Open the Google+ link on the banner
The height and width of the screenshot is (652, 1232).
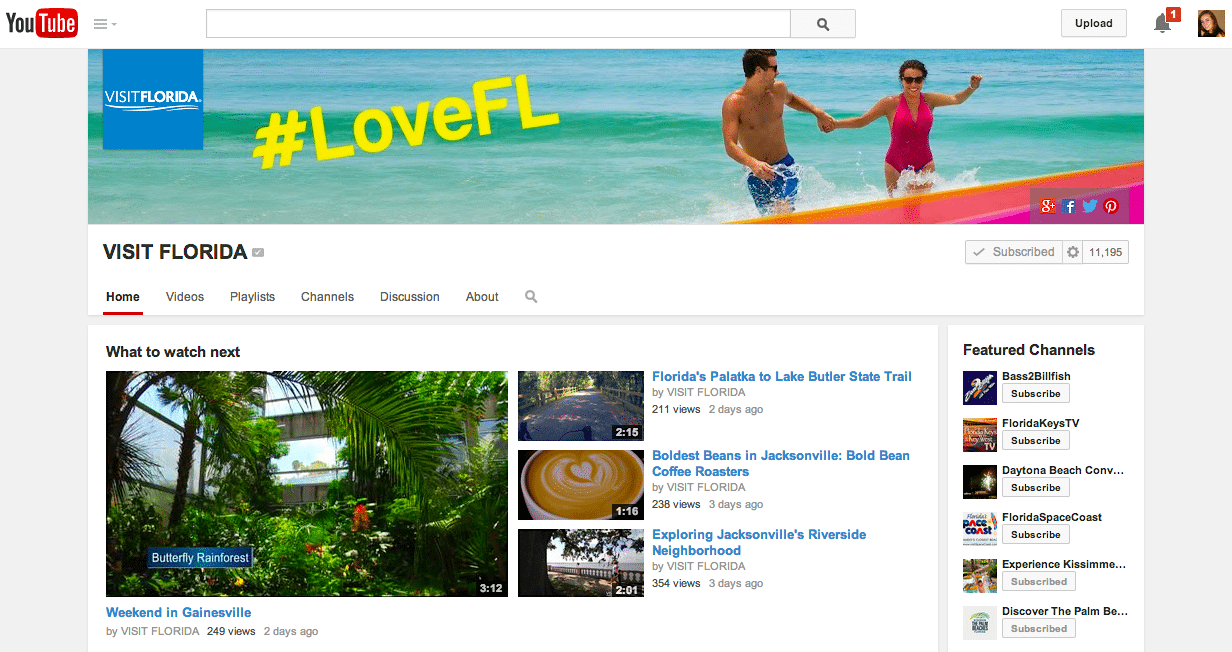[1048, 206]
